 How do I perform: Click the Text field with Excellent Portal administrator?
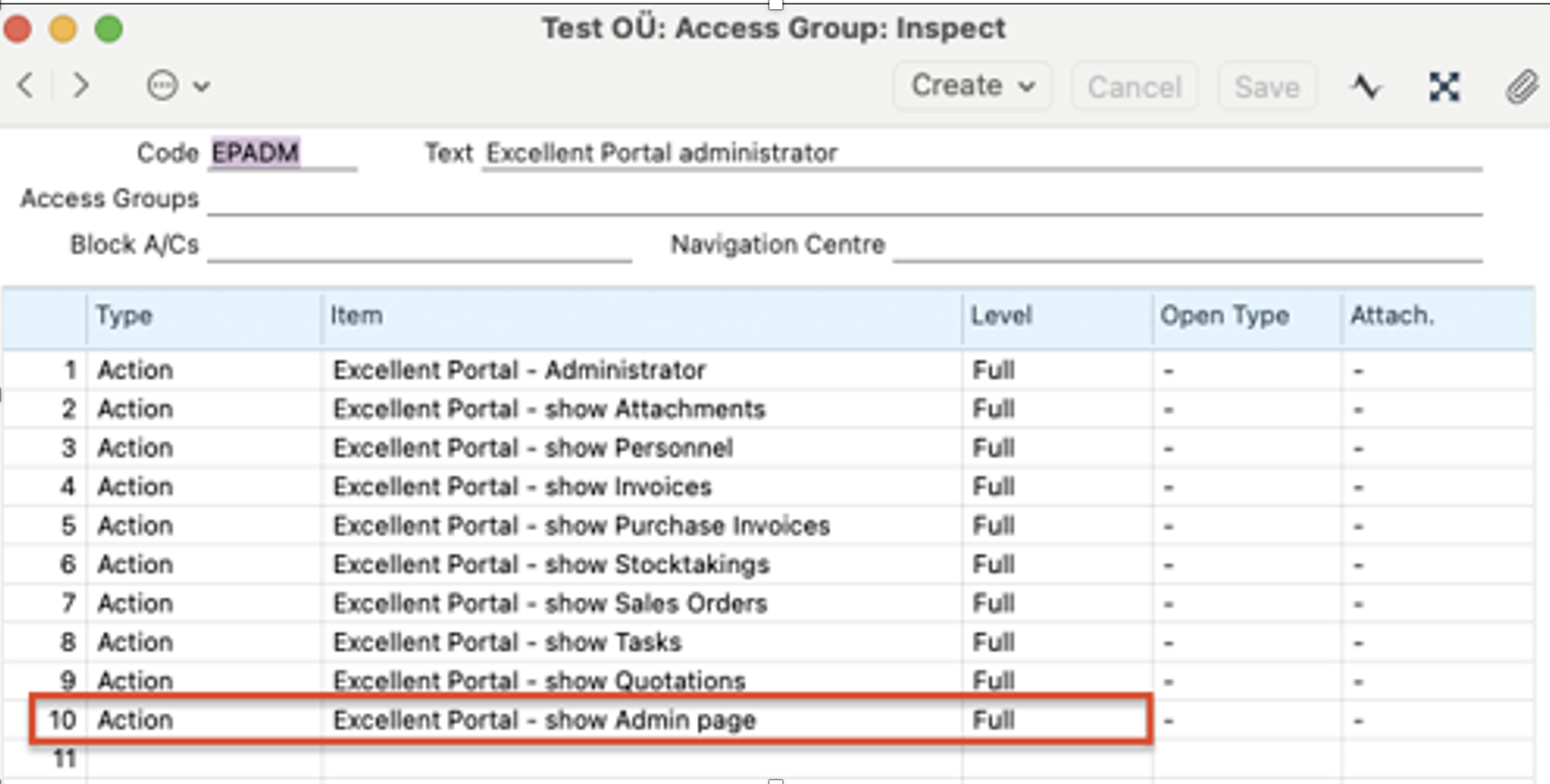[980, 153]
